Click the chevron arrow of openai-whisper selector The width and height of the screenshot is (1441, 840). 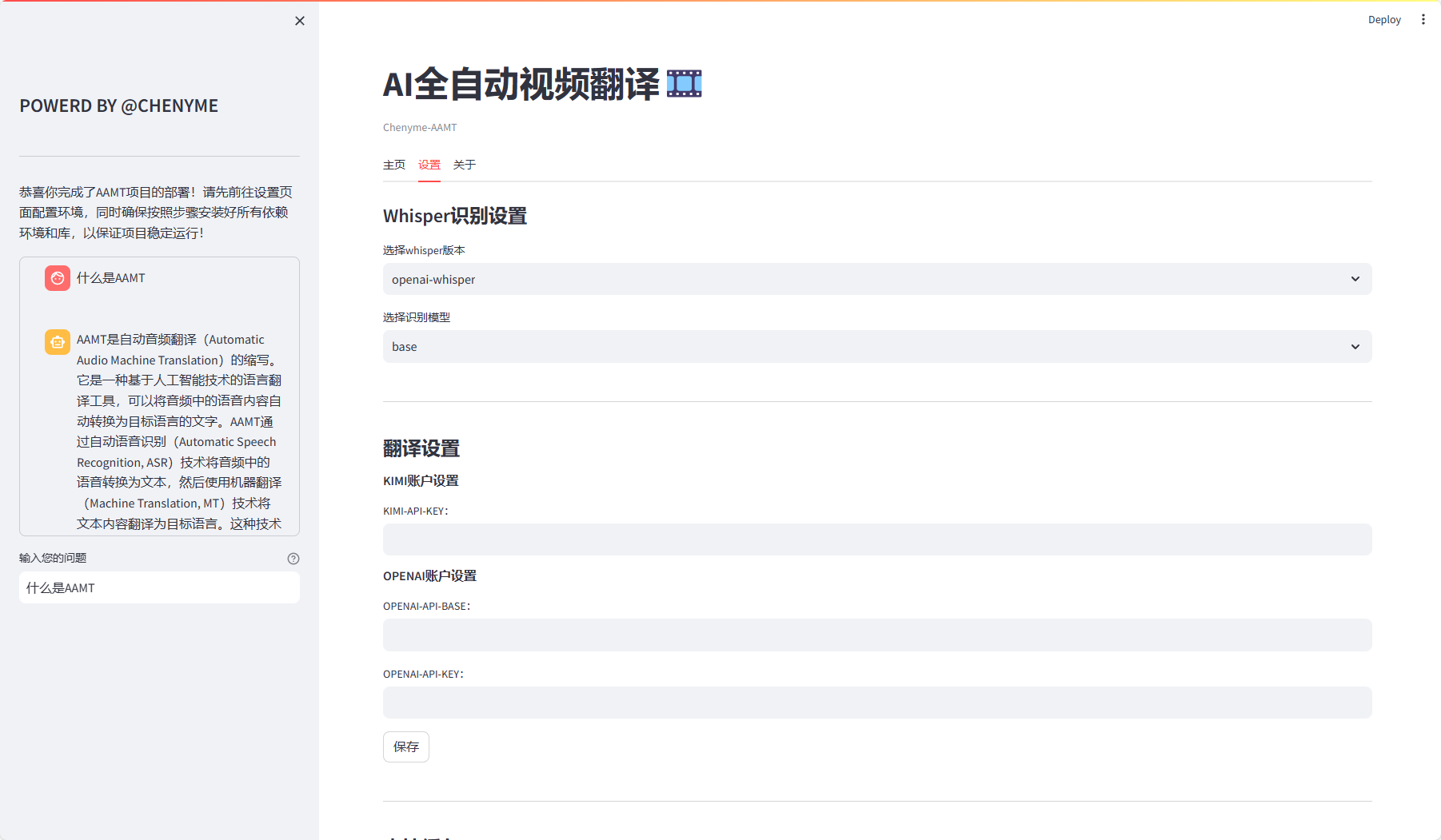1355,279
